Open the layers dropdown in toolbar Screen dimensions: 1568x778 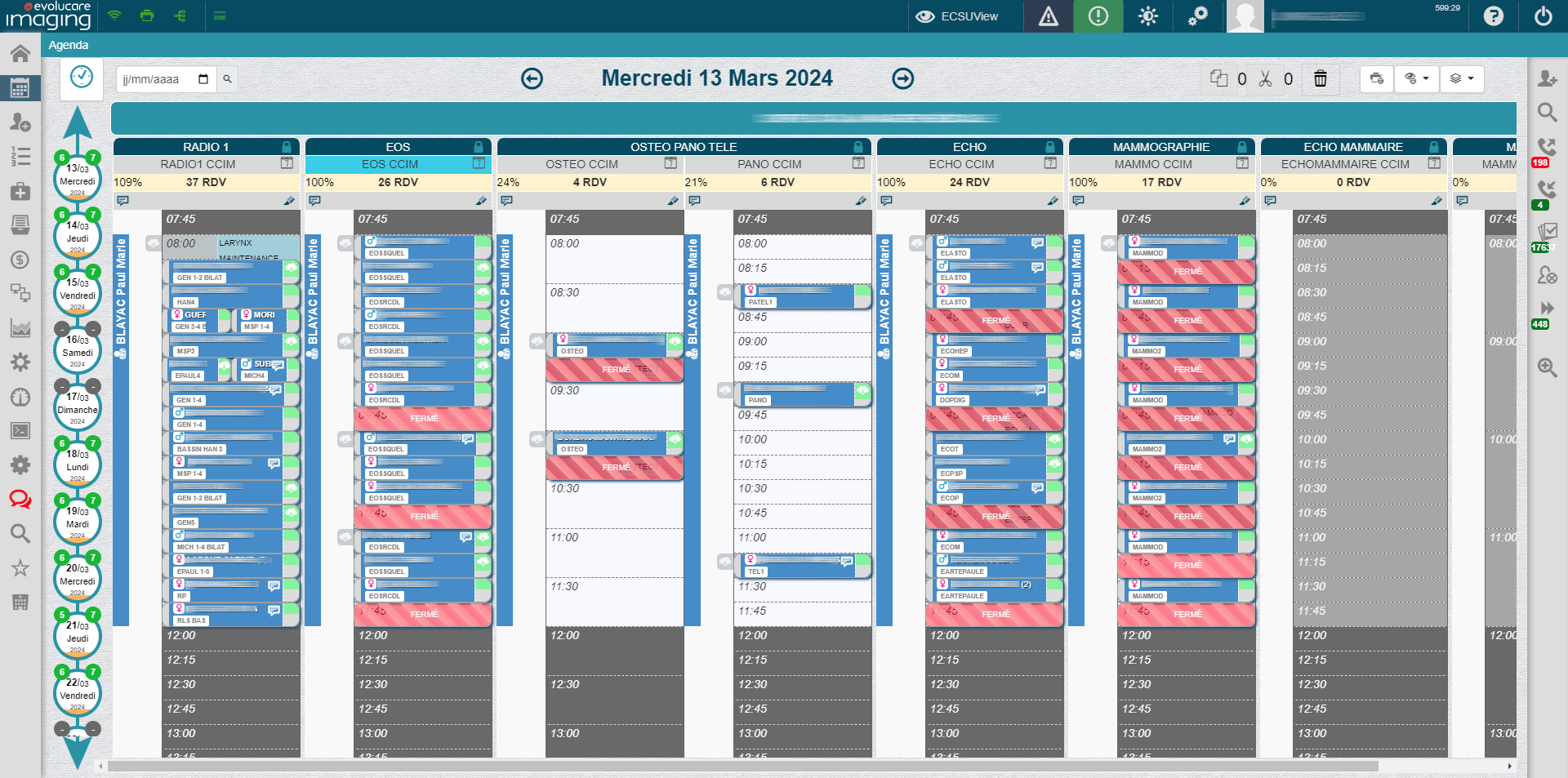(1462, 78)
